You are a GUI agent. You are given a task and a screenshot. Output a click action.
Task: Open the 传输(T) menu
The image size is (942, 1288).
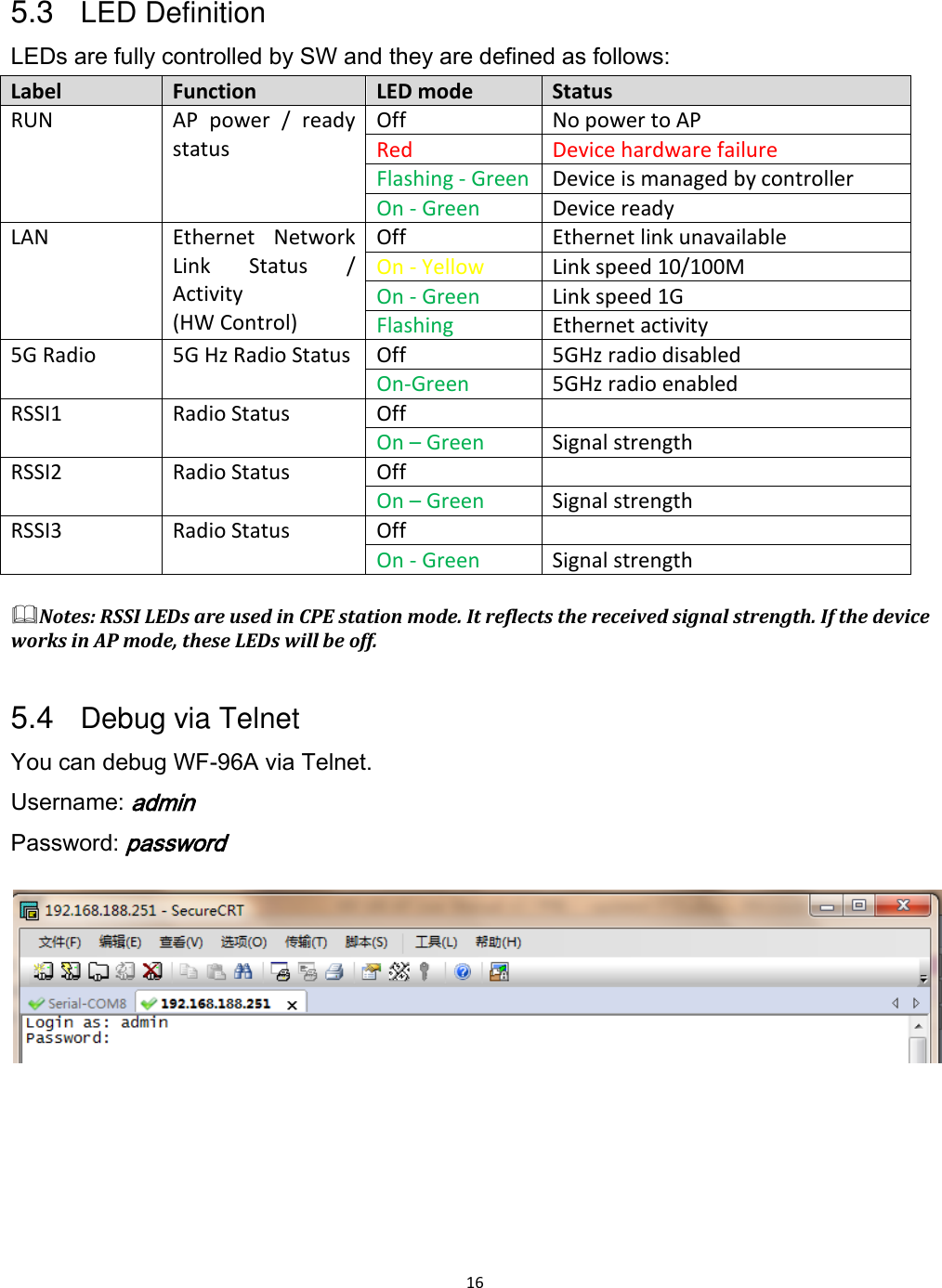(306, 942)
